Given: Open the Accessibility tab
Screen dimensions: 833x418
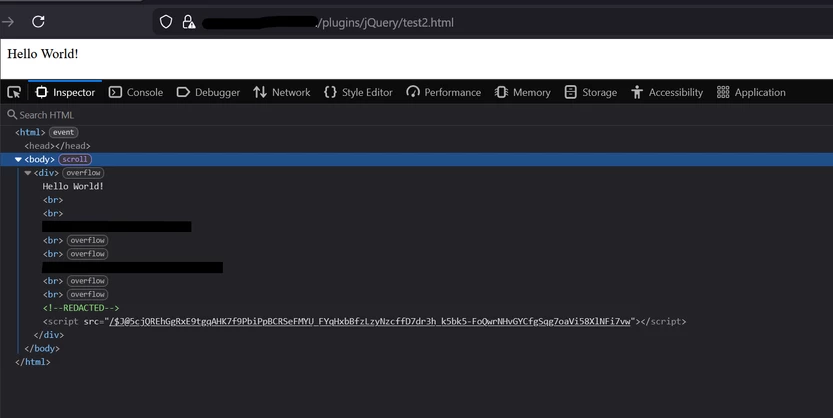Looking at the screenshot, I should [667, 92].
